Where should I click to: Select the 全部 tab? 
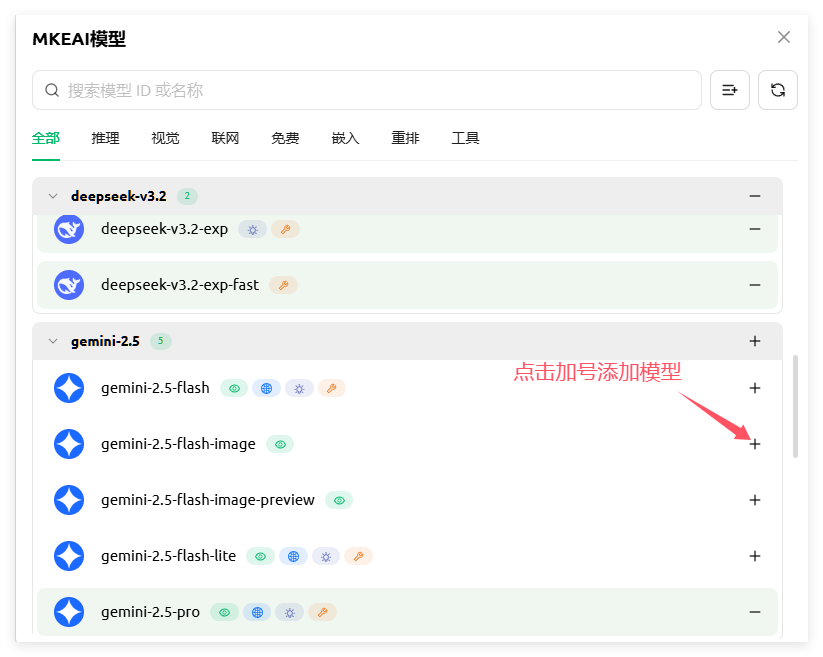[46, 138]
